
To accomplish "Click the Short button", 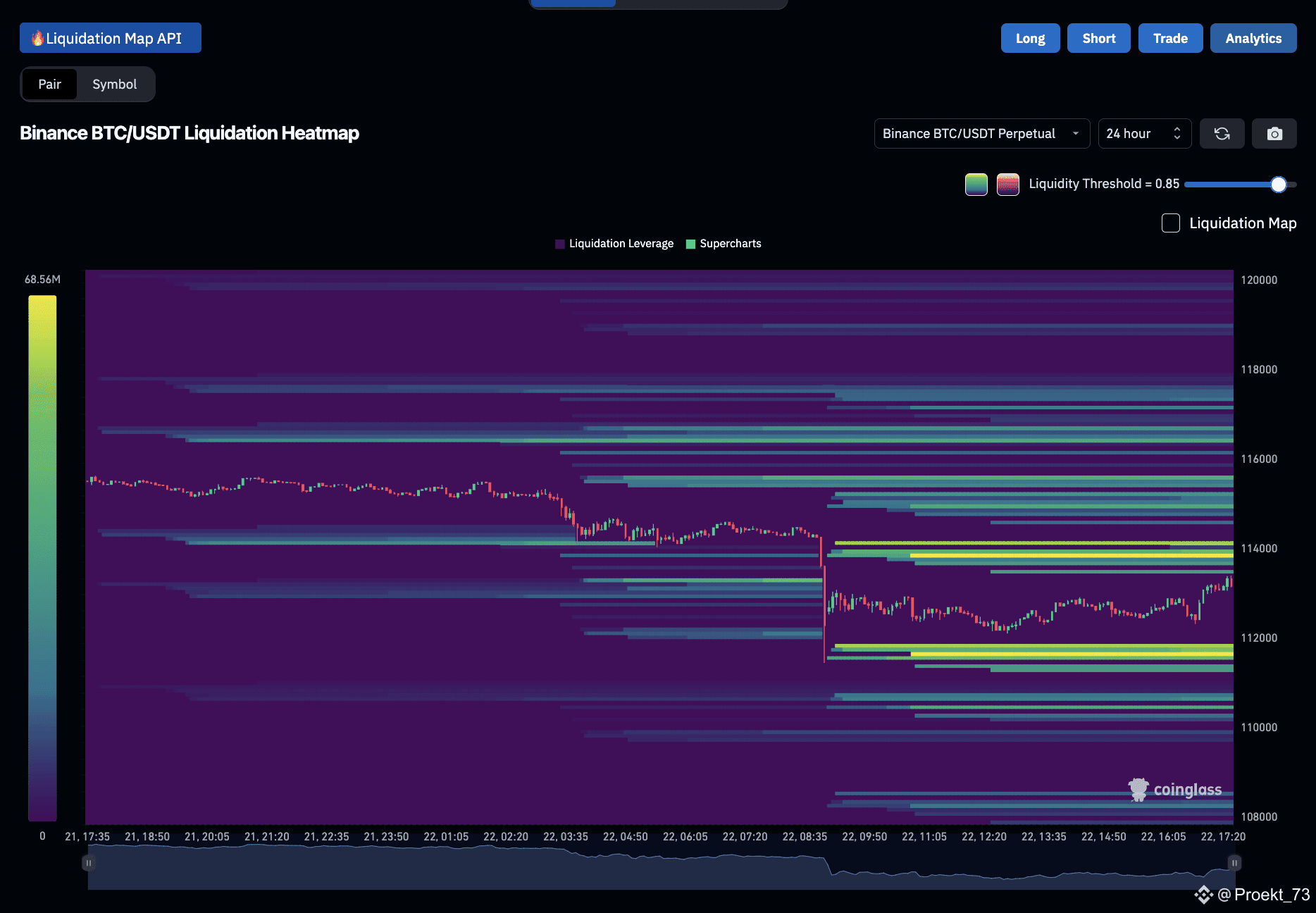I will click(x=1099, y=38).
